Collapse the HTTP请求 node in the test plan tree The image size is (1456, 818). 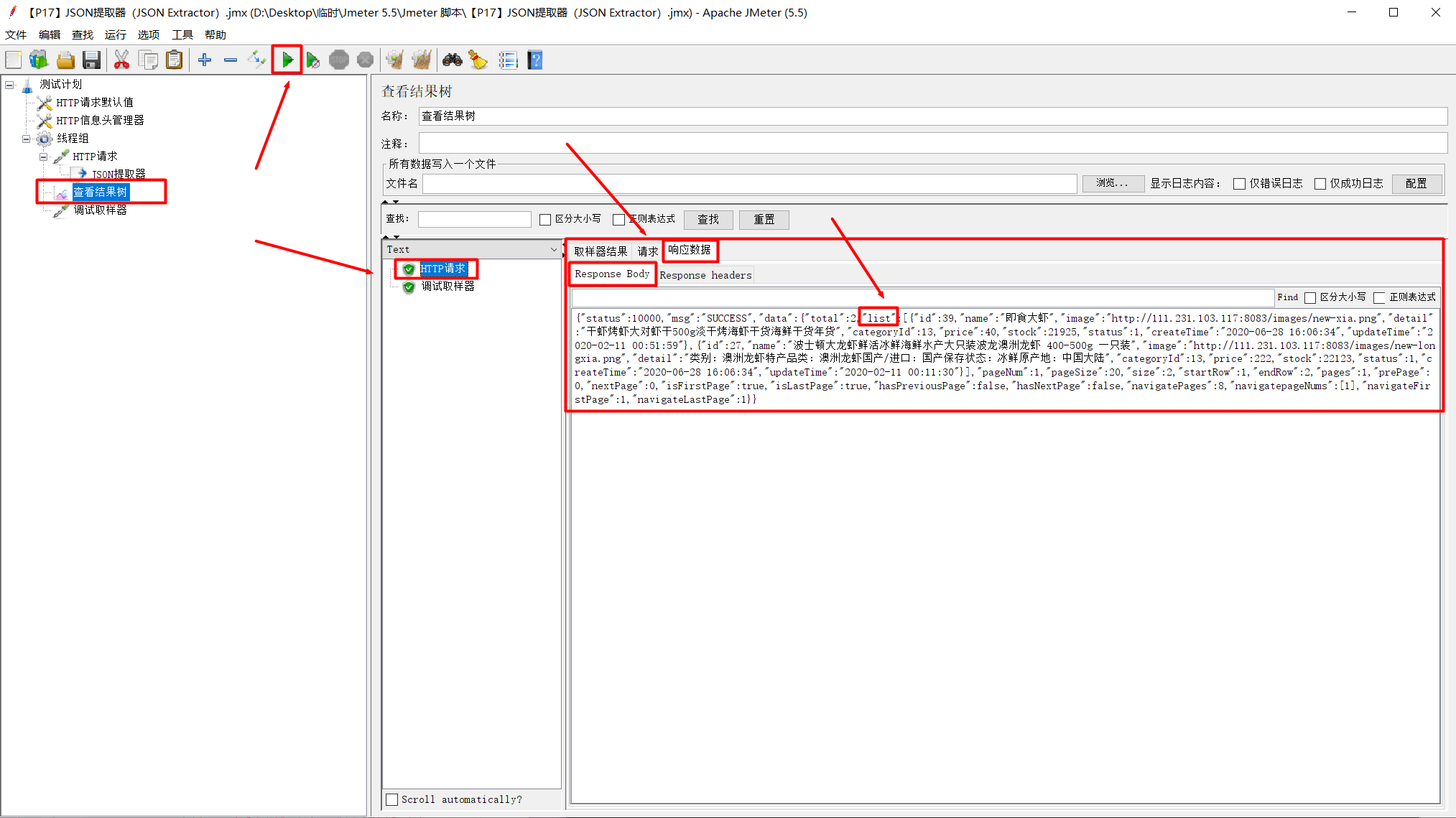[x=44, y=157]
